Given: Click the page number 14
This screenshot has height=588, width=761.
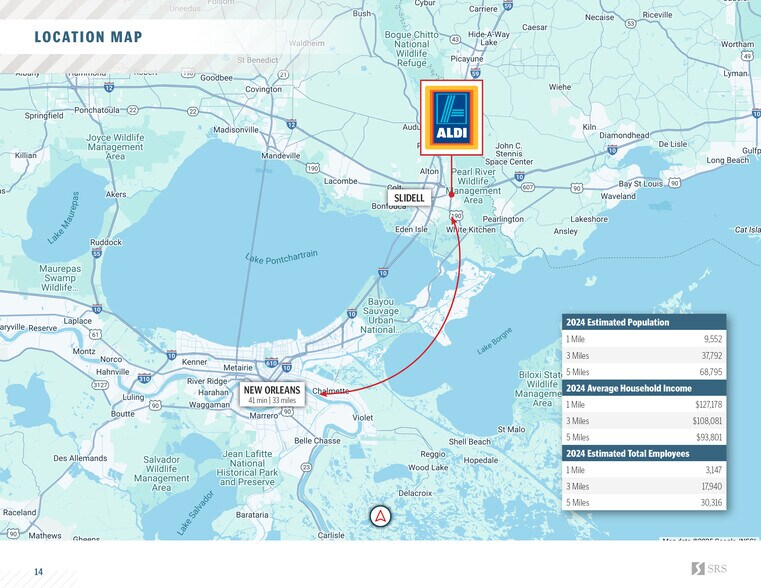Looking at the screenshot, I should click(x=38, y=572).
